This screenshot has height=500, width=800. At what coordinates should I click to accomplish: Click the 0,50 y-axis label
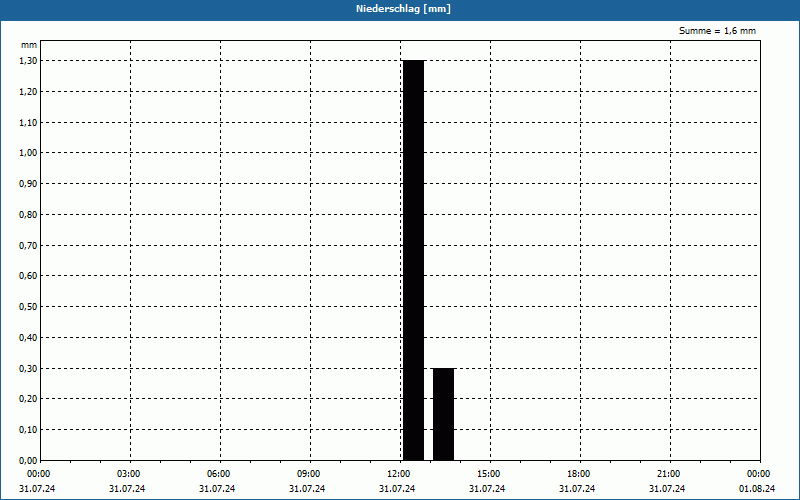[x=28, y=307]
